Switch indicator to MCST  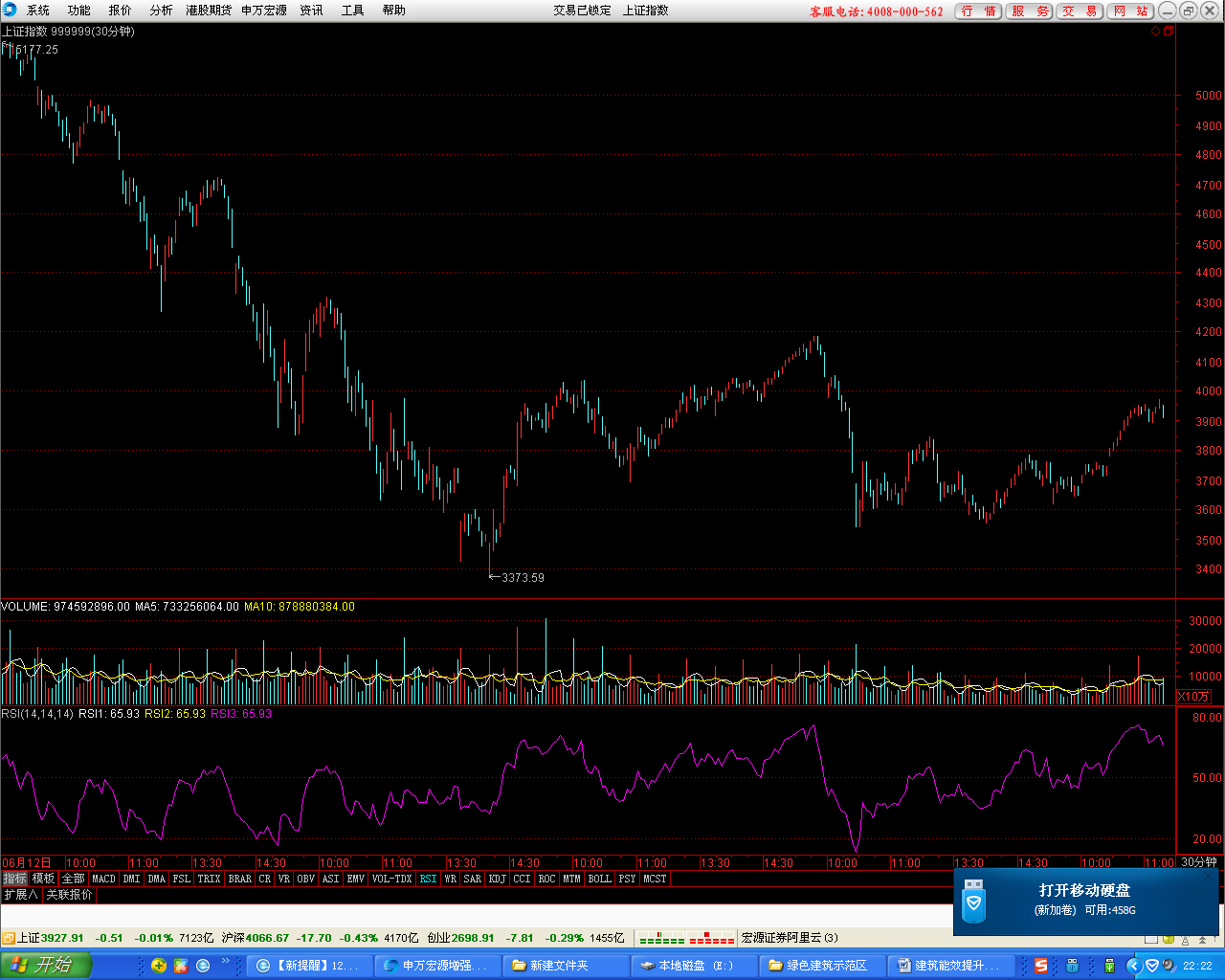655,879
